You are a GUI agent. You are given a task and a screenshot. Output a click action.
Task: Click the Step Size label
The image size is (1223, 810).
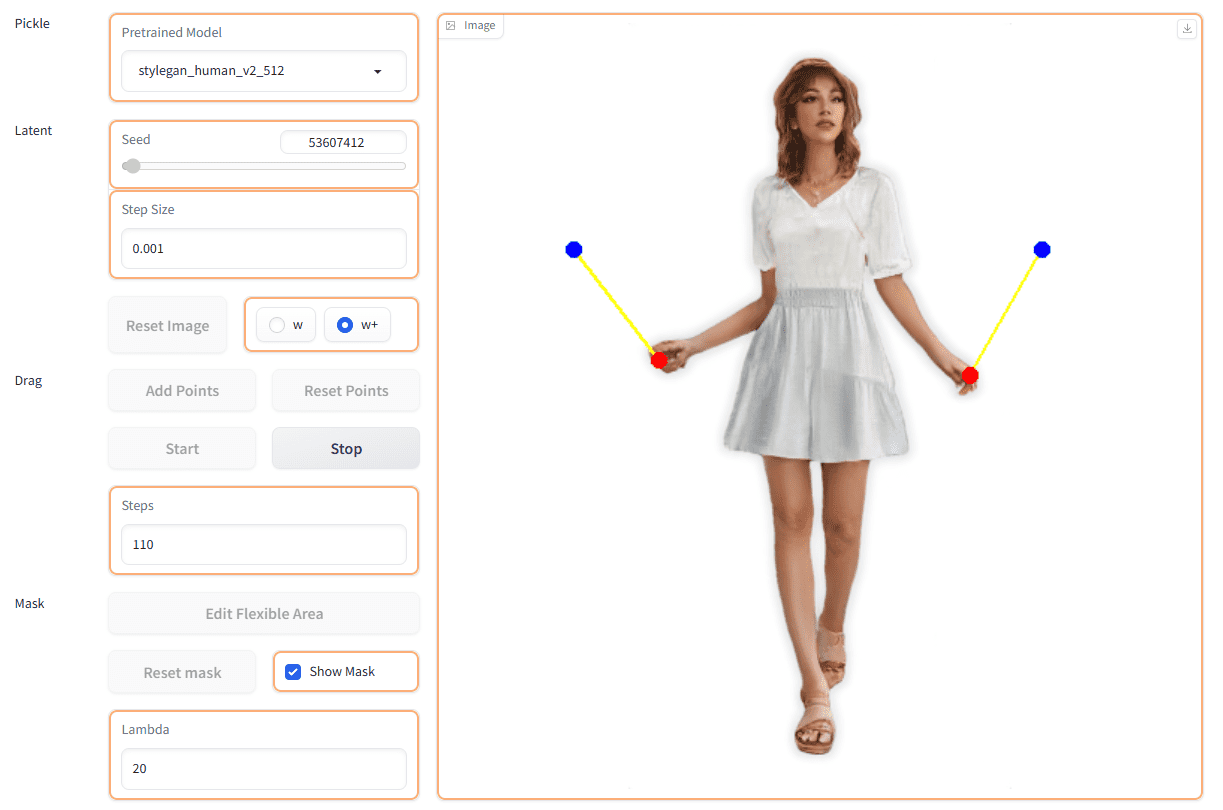point(148,210)
